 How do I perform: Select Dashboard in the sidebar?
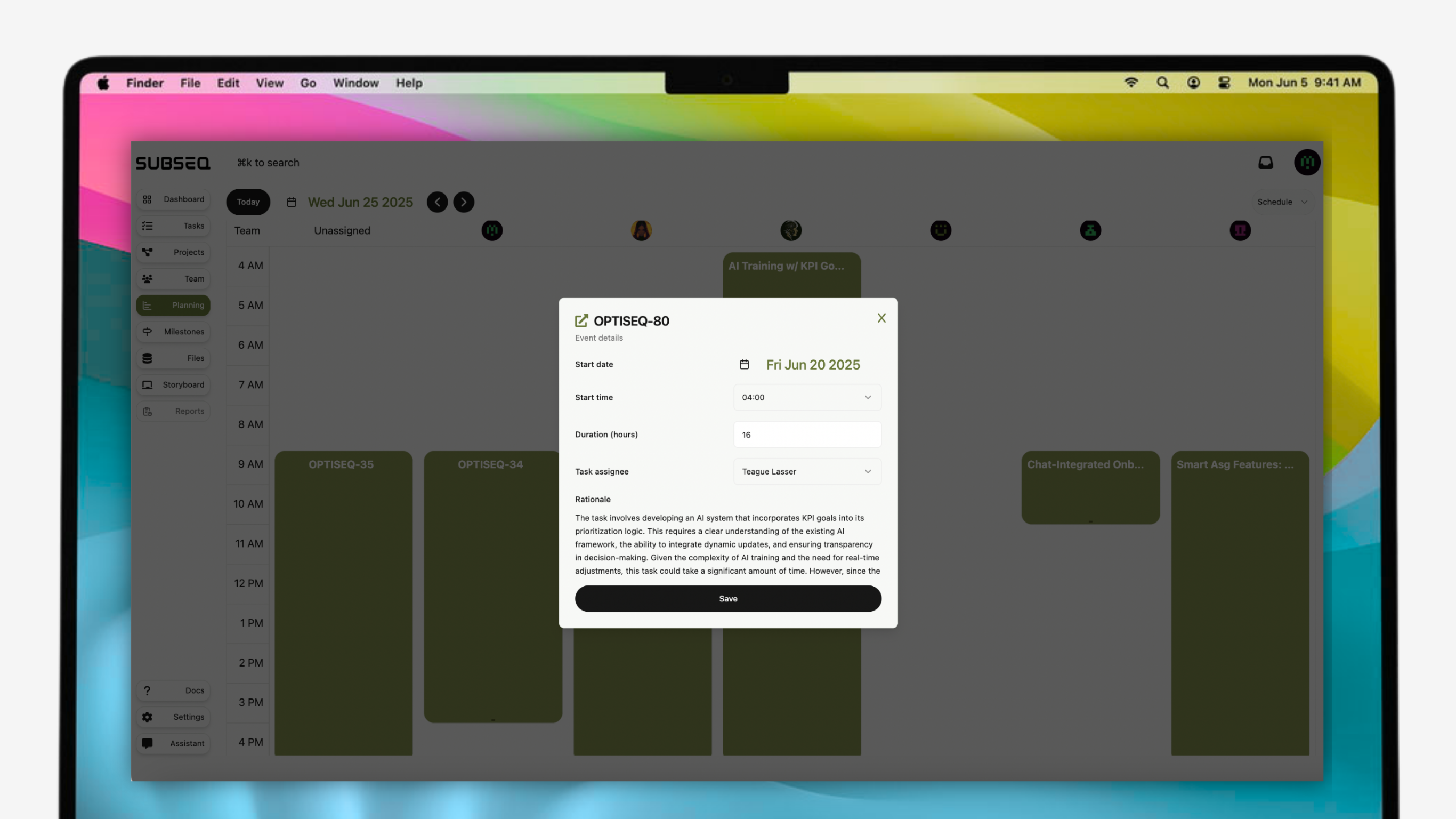tap(173, 199)
